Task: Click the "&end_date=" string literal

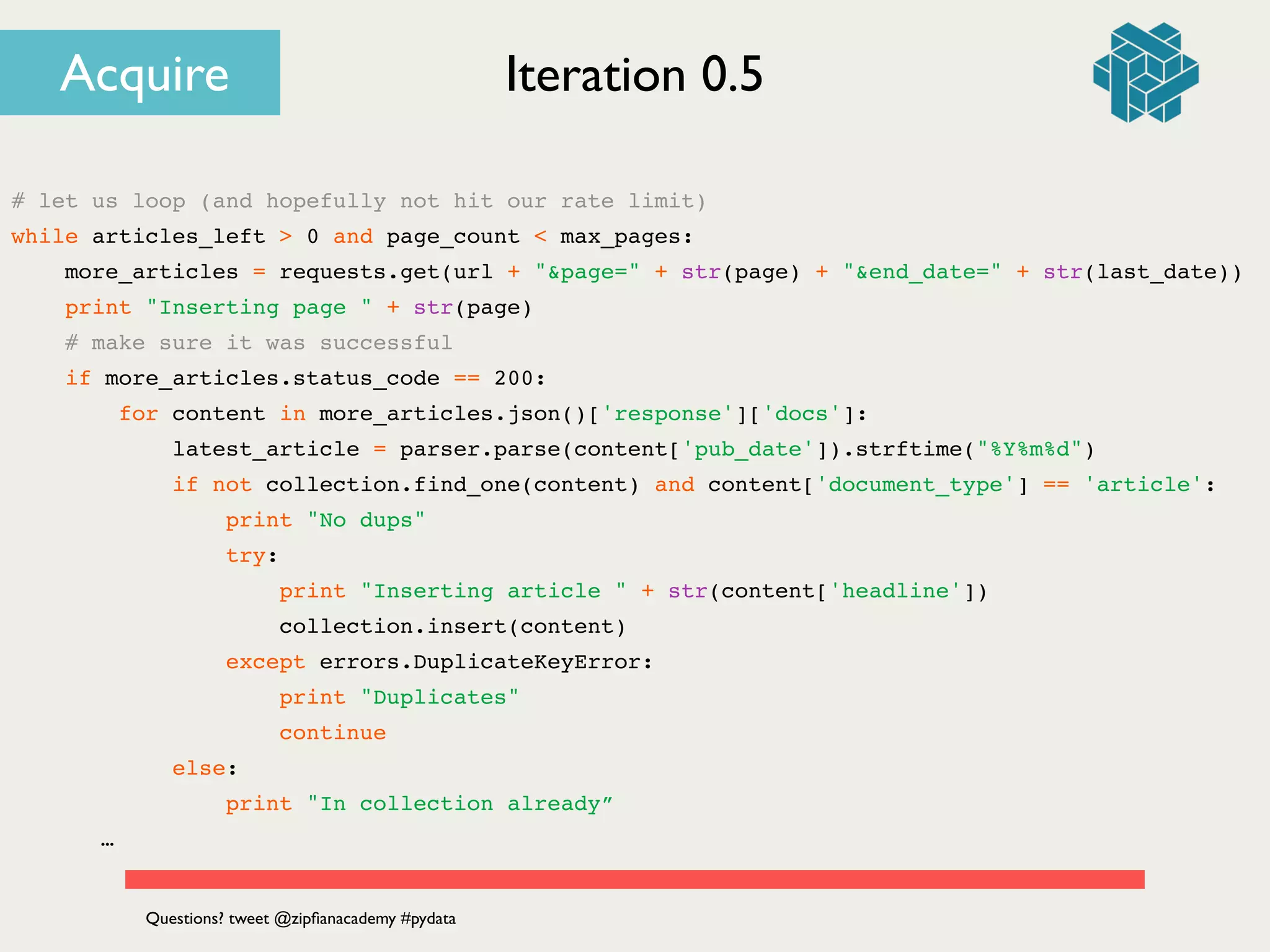Action: click(922, 272)
